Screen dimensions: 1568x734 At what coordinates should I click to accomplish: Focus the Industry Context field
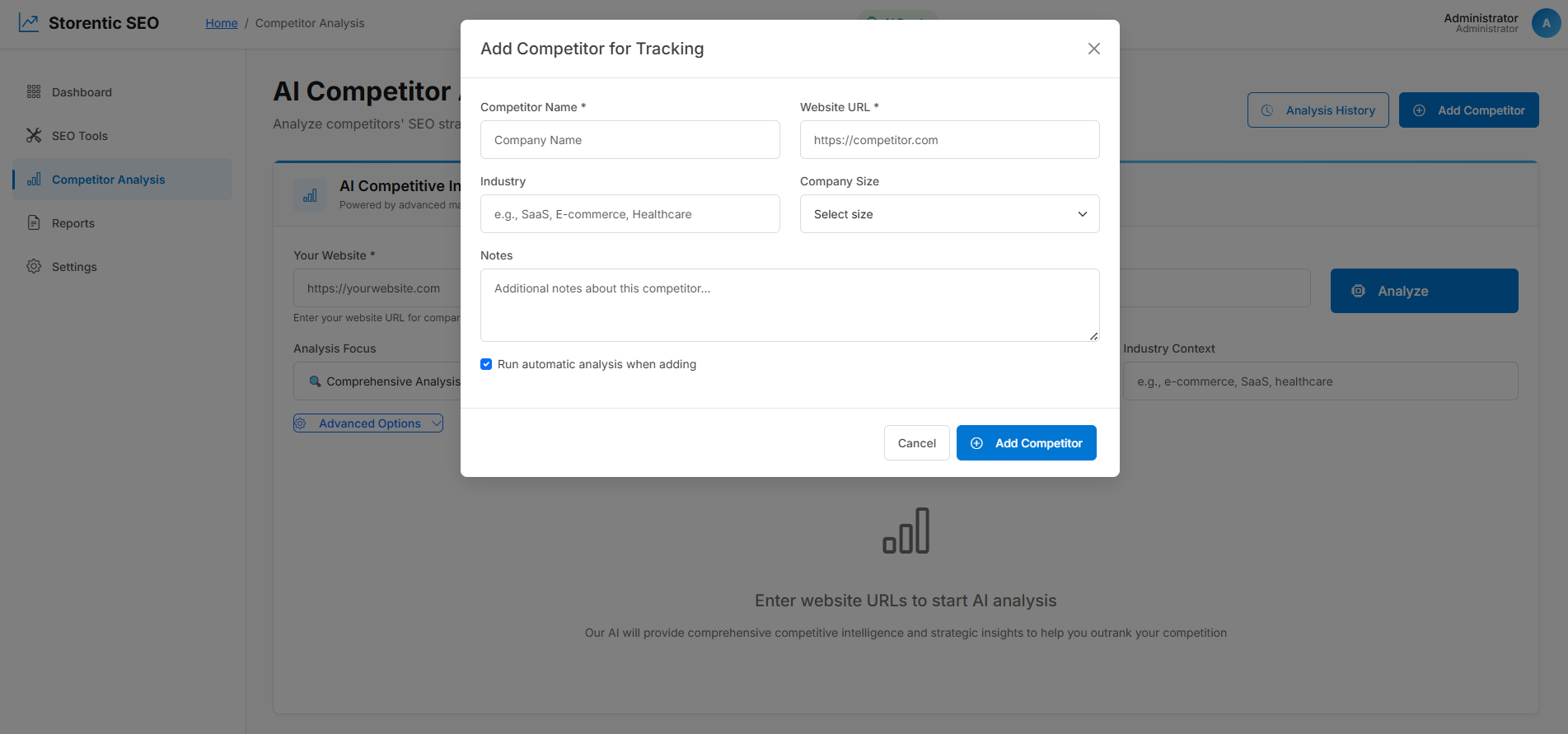(x=1320, y=381)
